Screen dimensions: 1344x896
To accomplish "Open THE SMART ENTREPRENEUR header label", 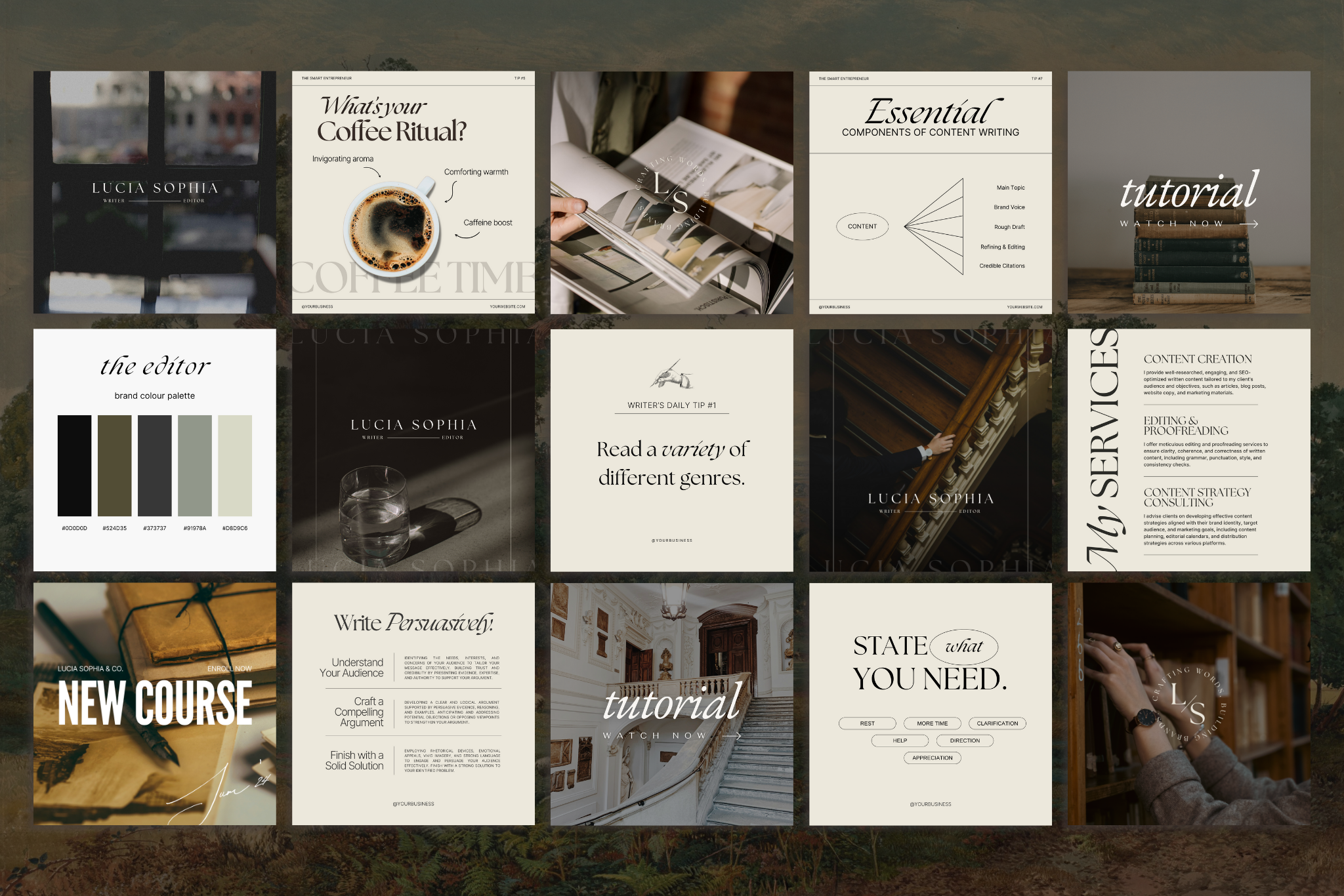I will click(326, 77).
